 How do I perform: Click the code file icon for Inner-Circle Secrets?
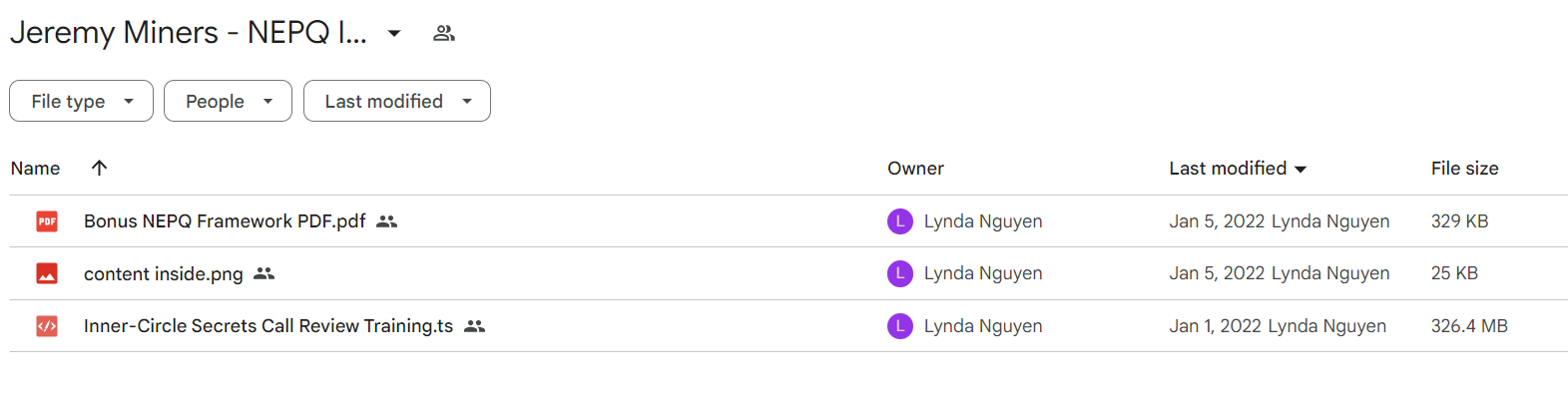pos(47,326)
